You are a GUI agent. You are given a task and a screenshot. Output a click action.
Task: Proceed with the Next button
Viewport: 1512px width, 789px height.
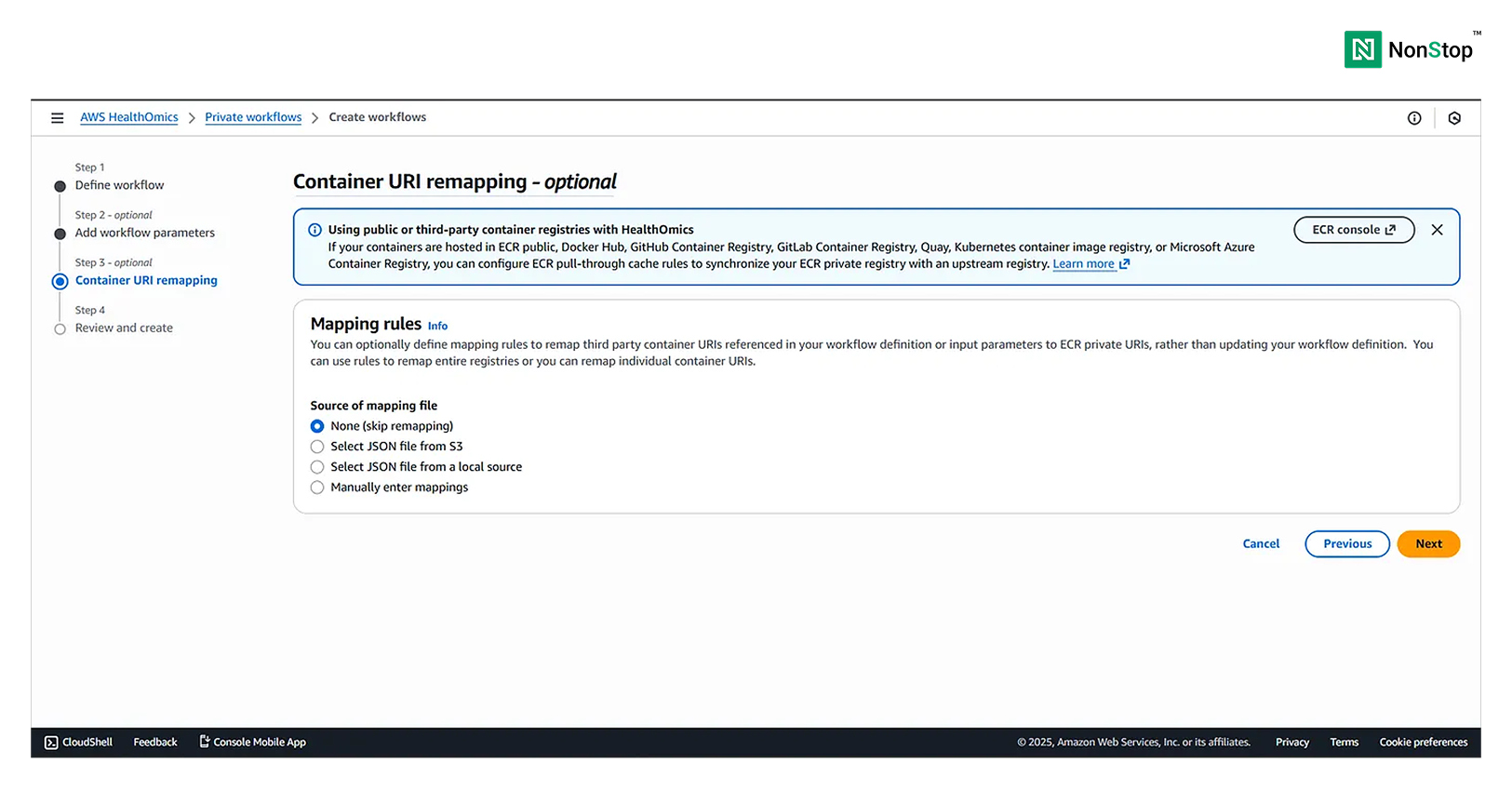[x=1428, y=544]
